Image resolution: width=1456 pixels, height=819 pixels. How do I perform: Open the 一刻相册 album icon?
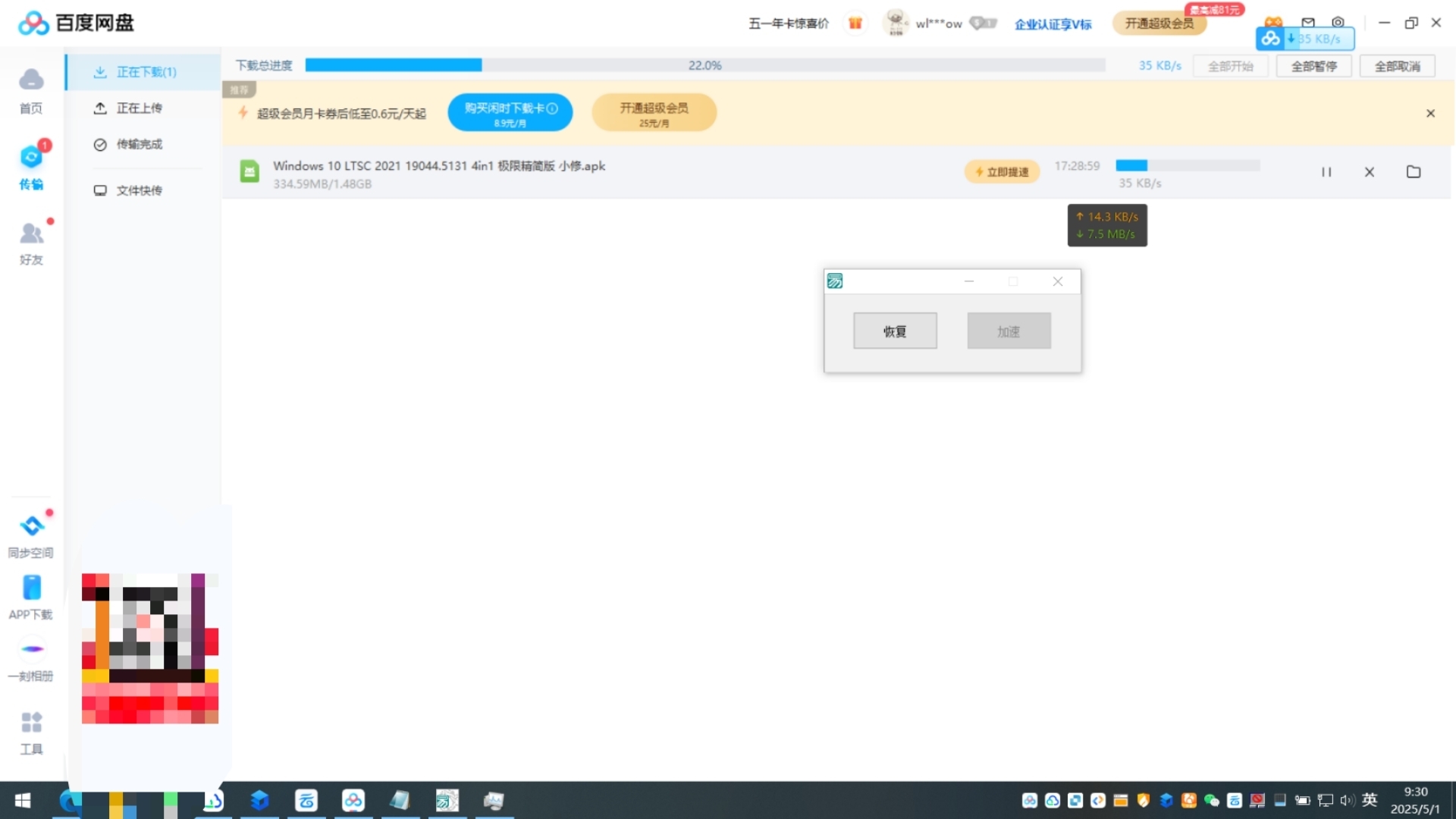[x=31, y=660]
